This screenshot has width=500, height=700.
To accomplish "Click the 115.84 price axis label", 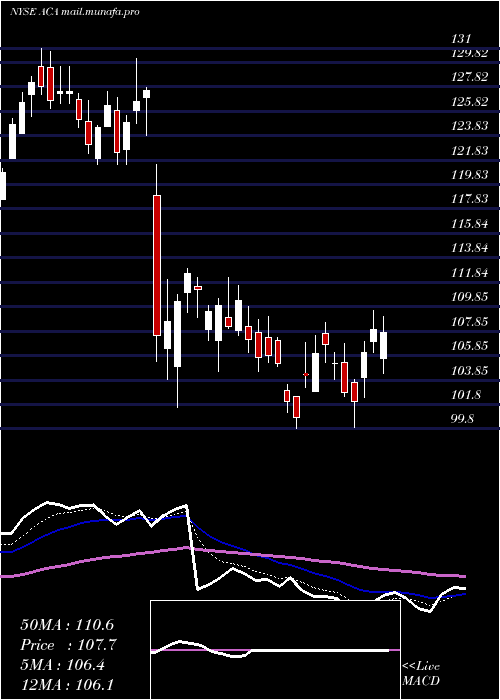I will coord(469,224).
